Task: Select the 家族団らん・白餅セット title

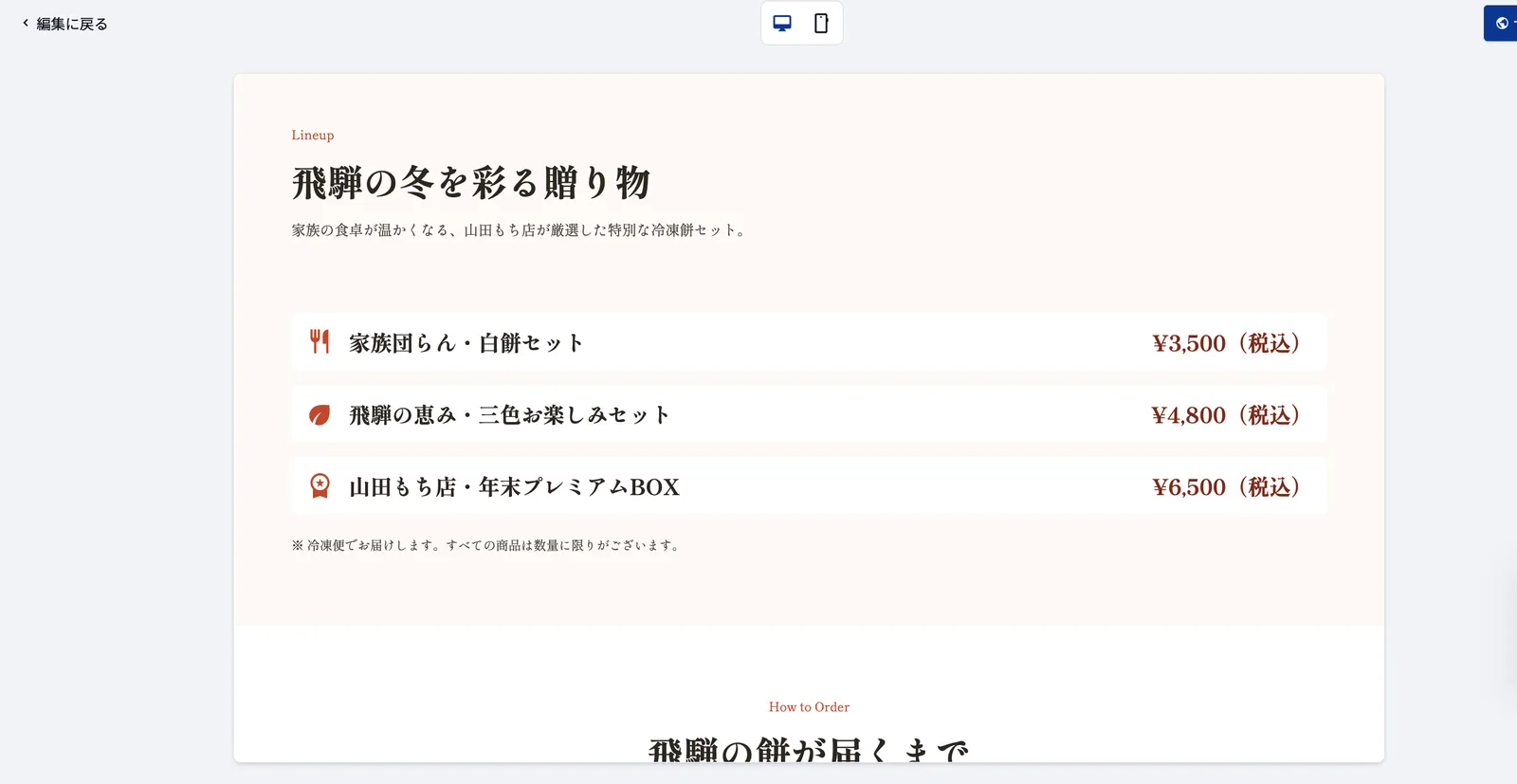Action: pos(466,343)
